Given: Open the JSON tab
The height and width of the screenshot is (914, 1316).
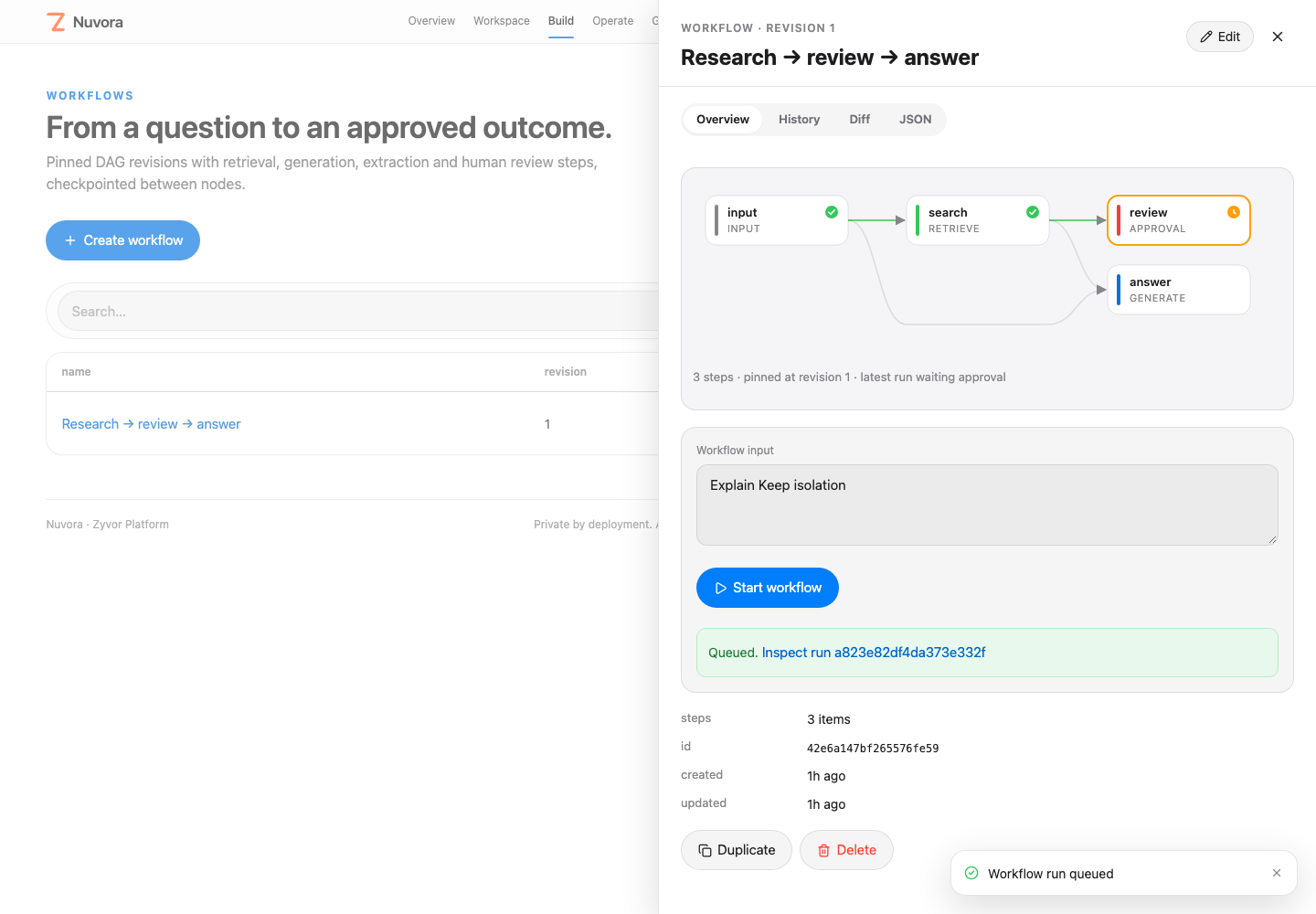Looking at the screenshot, I should 915,120.
